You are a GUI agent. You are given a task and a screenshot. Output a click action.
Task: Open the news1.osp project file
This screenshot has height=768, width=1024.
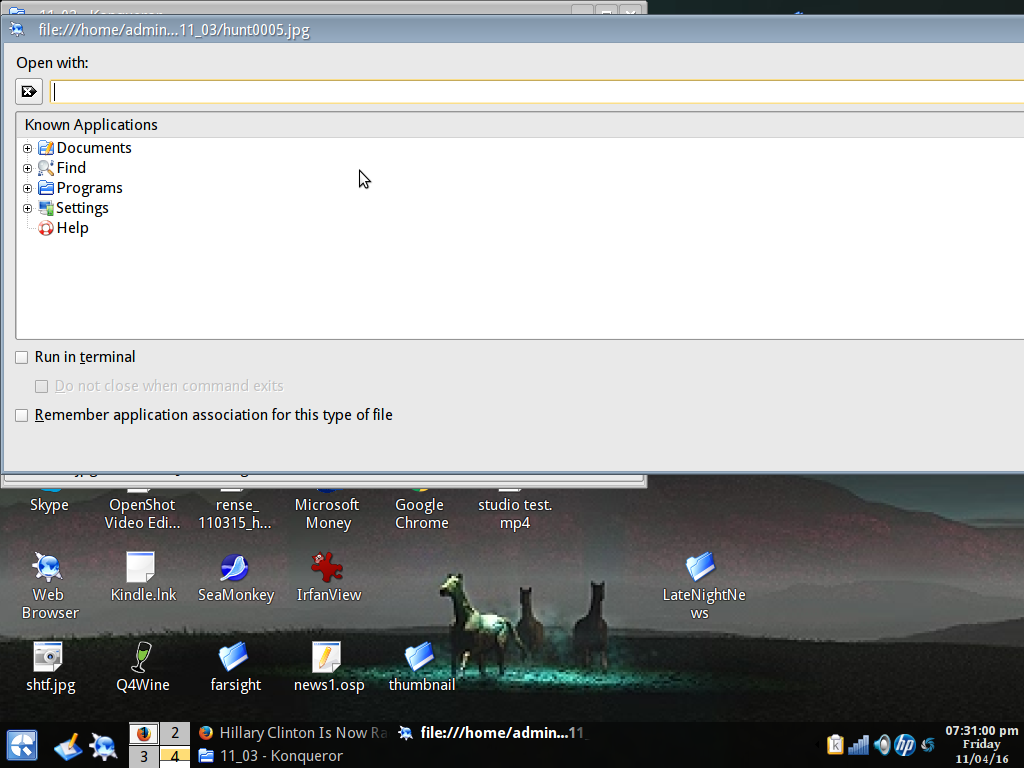(327, 658)
